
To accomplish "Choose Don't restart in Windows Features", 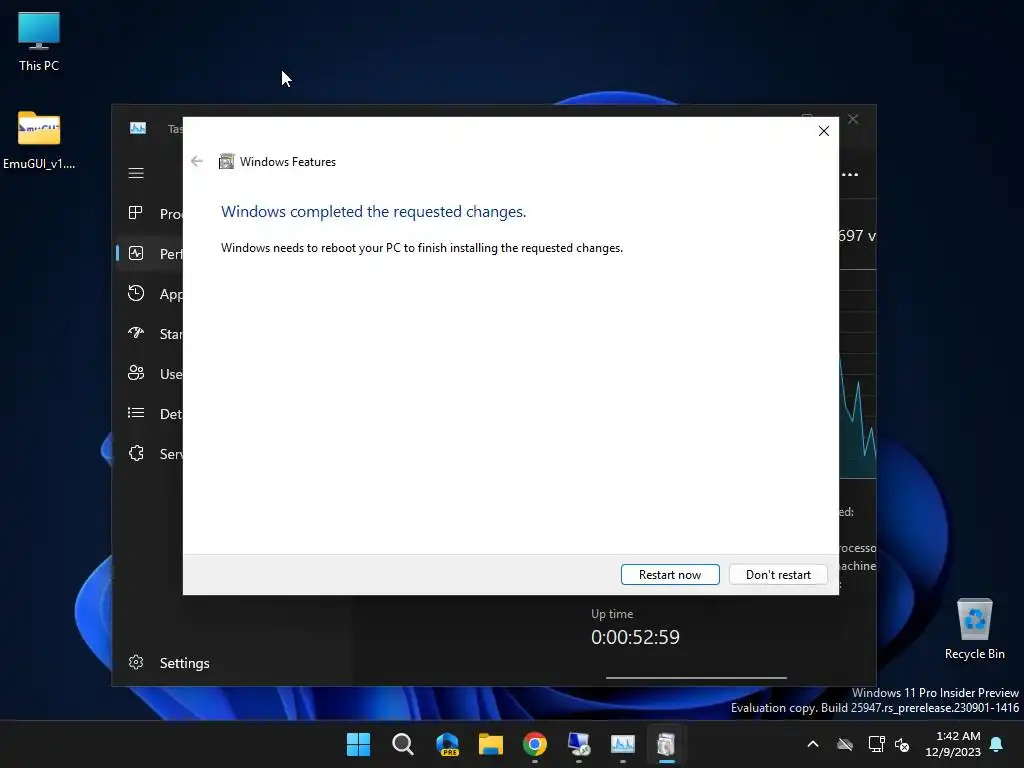I will tap(778, 575).
